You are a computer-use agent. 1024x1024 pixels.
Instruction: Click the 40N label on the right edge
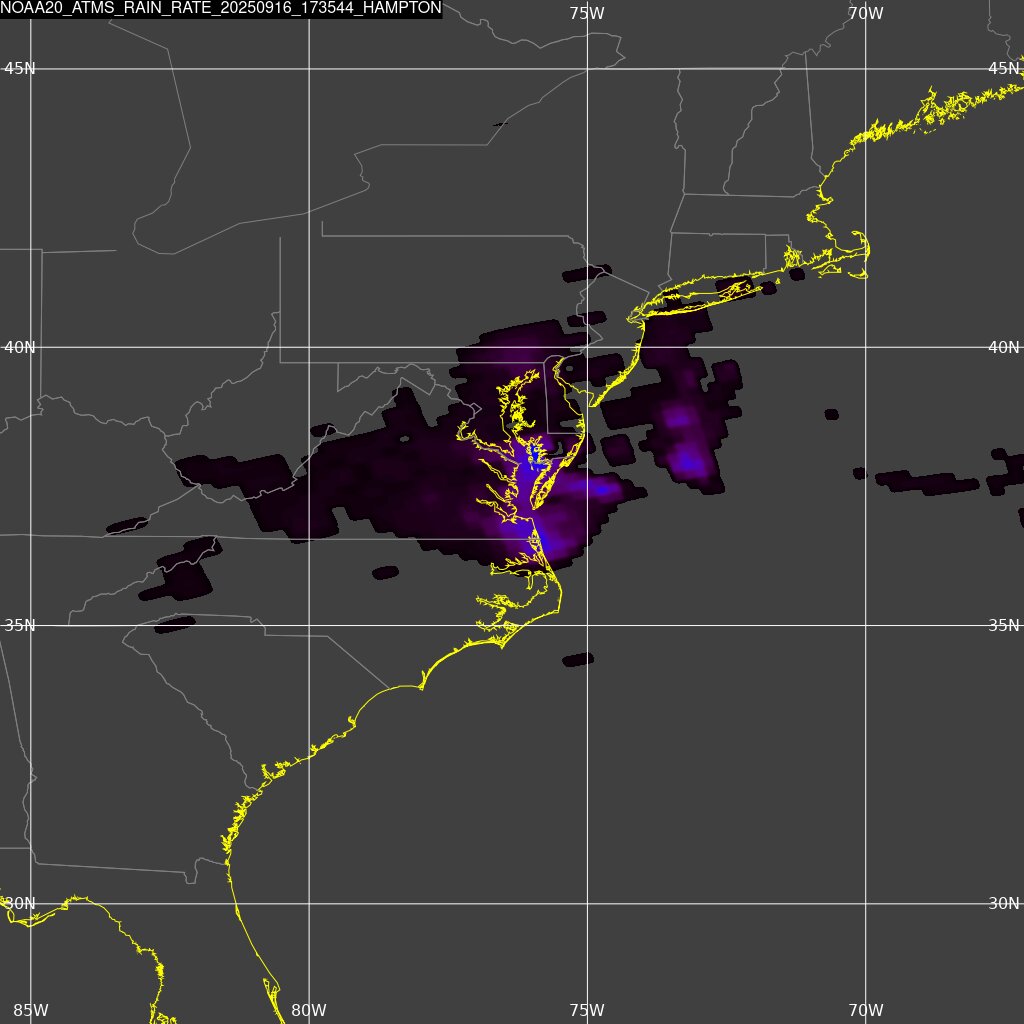1004,347
